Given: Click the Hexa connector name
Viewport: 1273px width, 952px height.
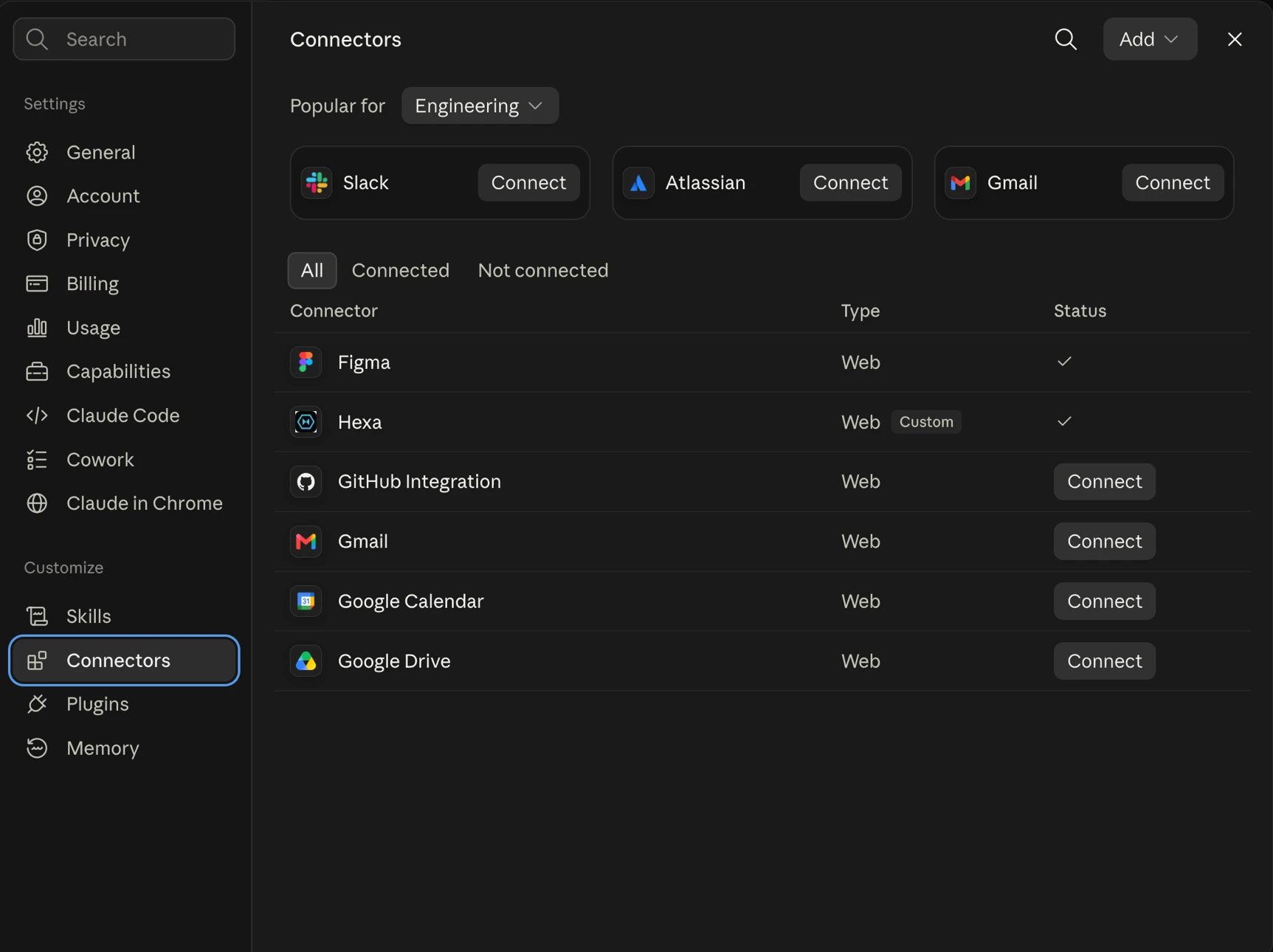Looking at the screenshot, I should (x=359, y=422).
